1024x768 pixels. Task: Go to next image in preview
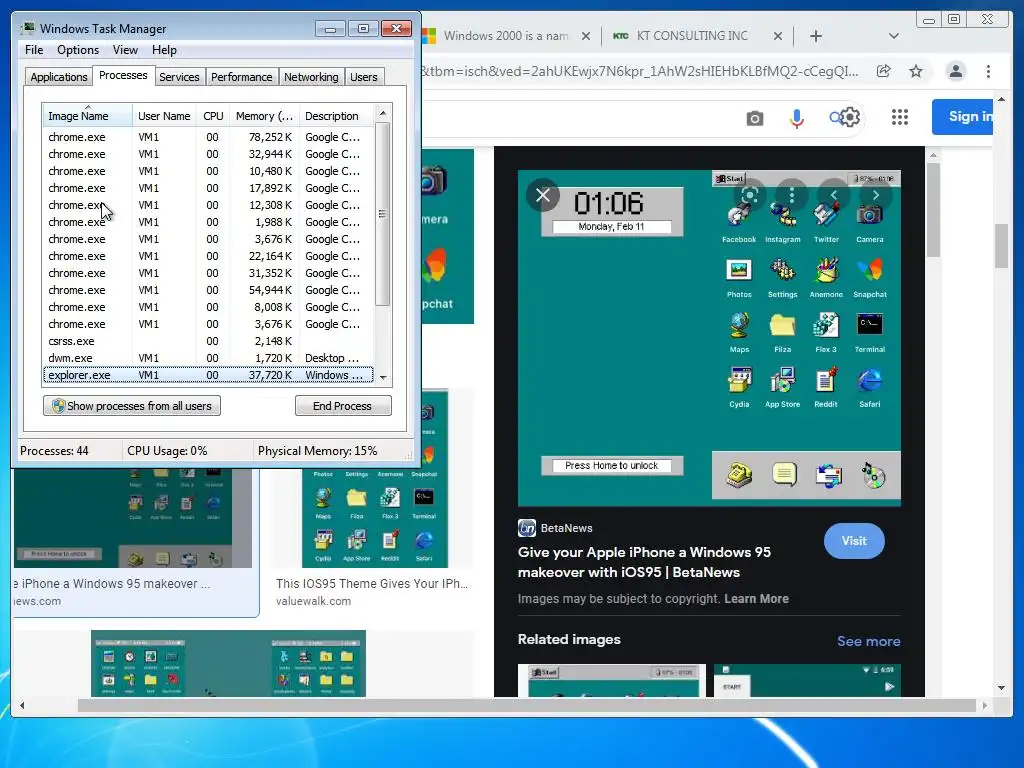click(876, 195)
